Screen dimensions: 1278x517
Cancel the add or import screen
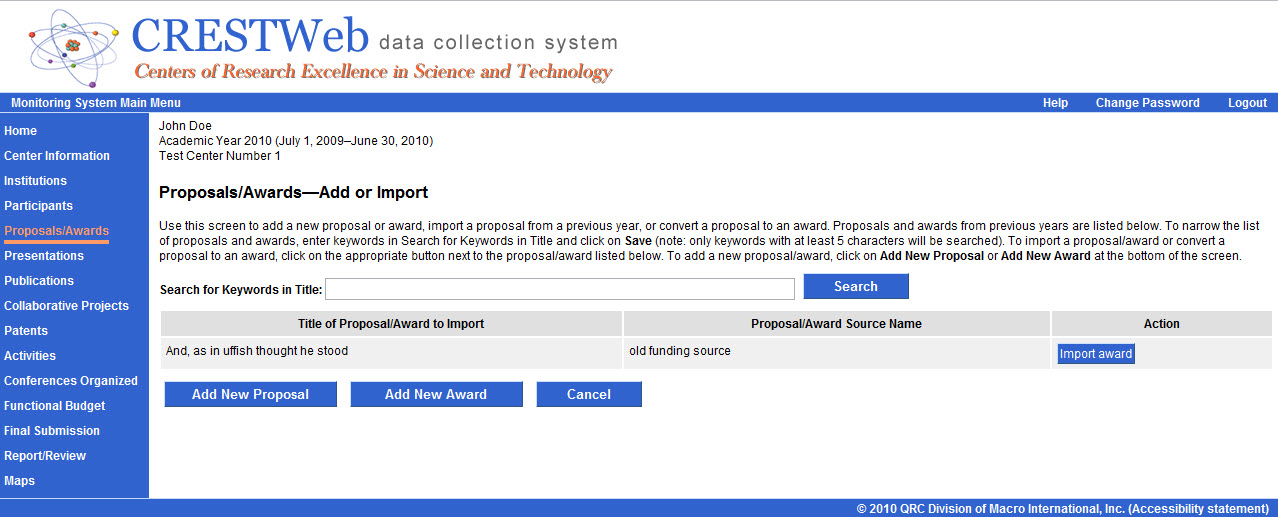pos(589,394)
